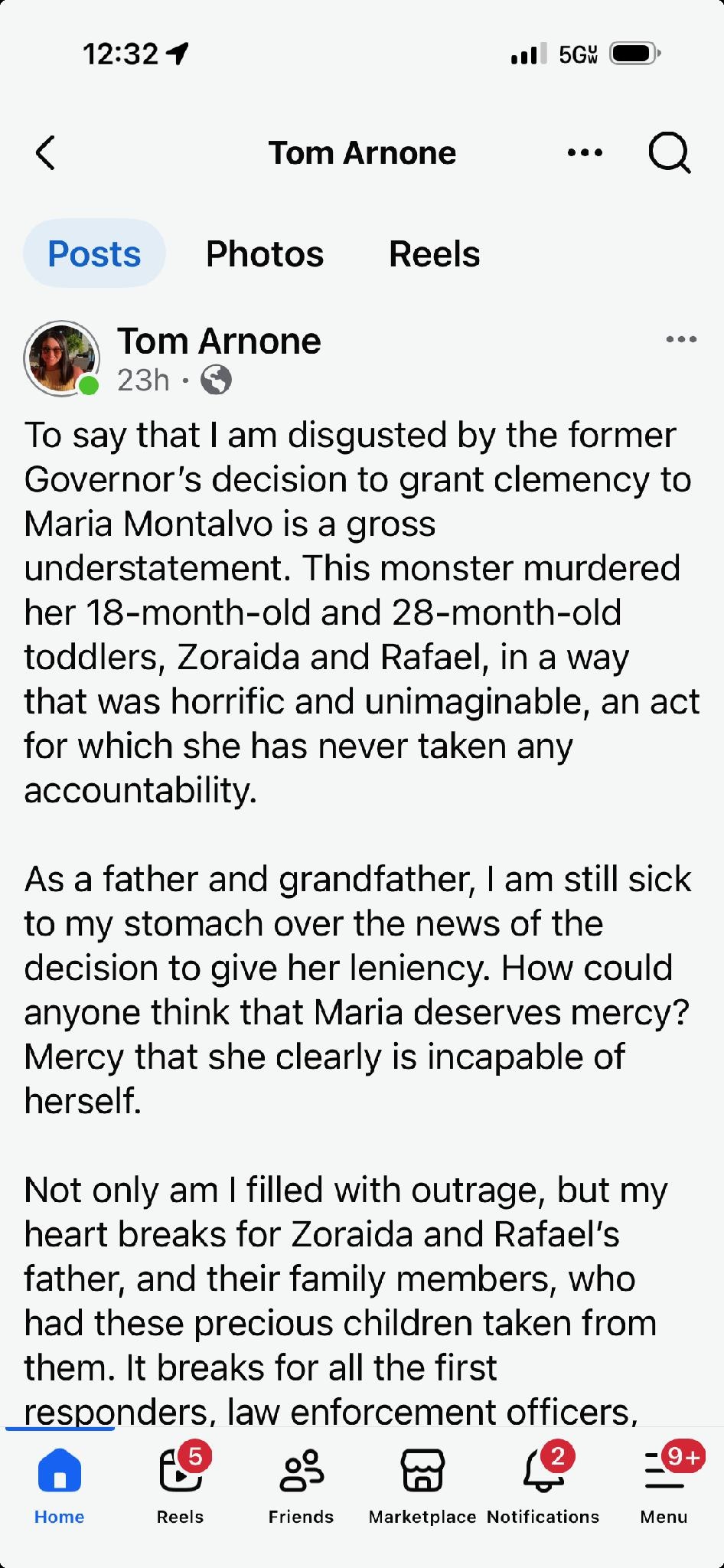
Task: Tap the public globe privacy icon
Action: [216, 380]
